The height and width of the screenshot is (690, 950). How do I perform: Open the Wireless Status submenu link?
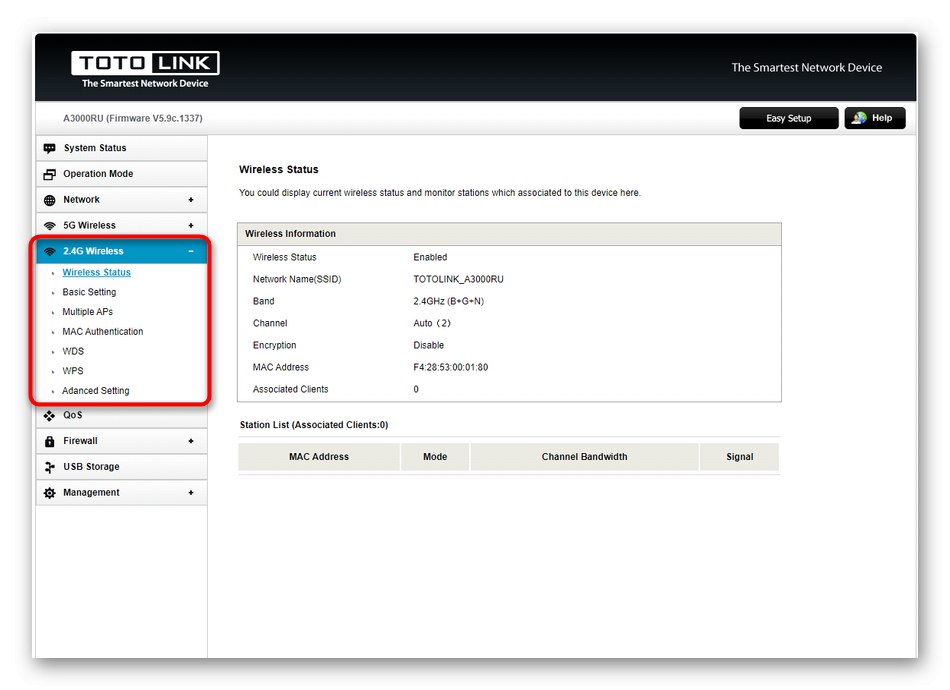coord(96,273)
